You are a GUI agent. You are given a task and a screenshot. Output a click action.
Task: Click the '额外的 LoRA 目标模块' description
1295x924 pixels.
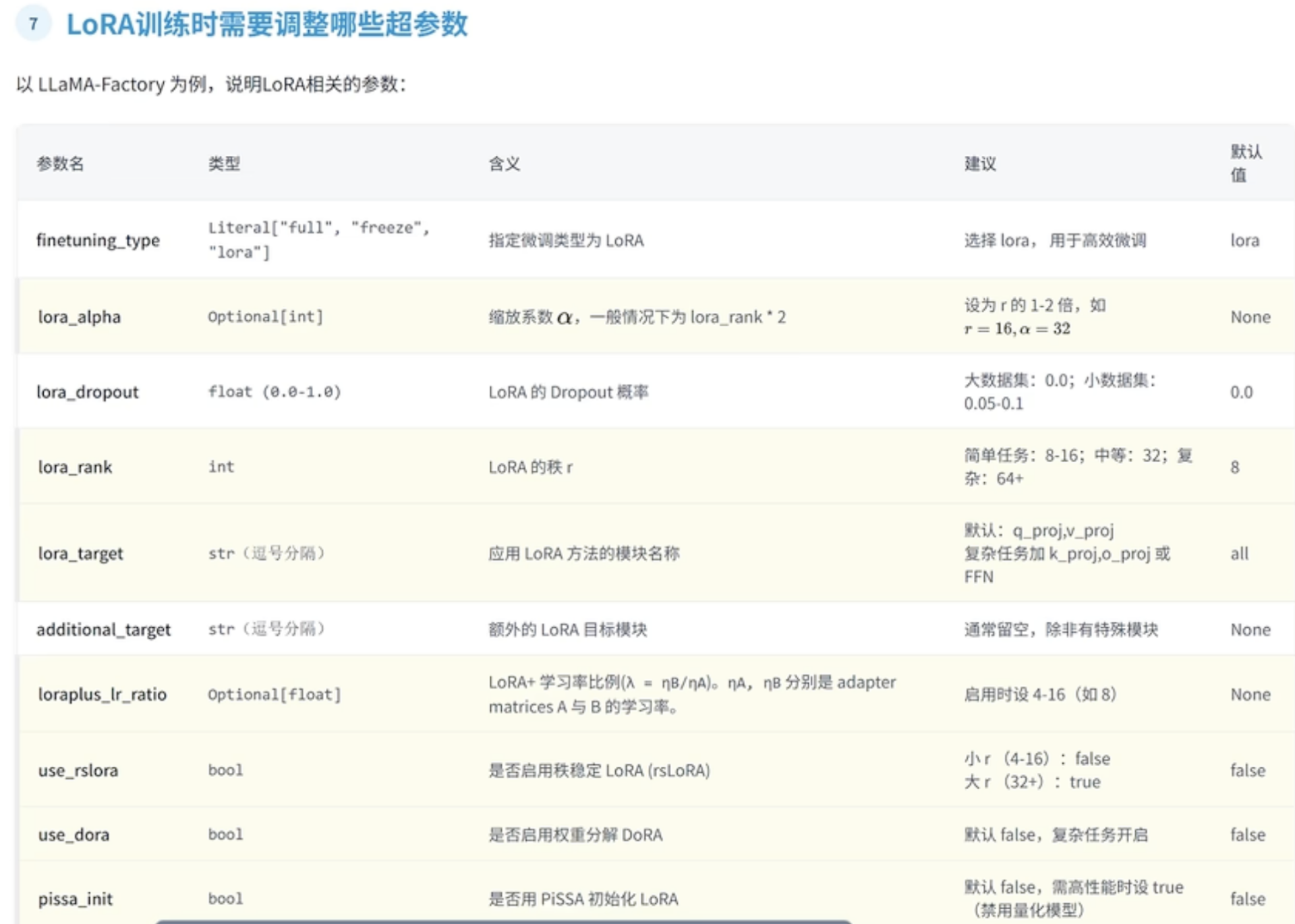pyautogui.click(x=568, y=629)
